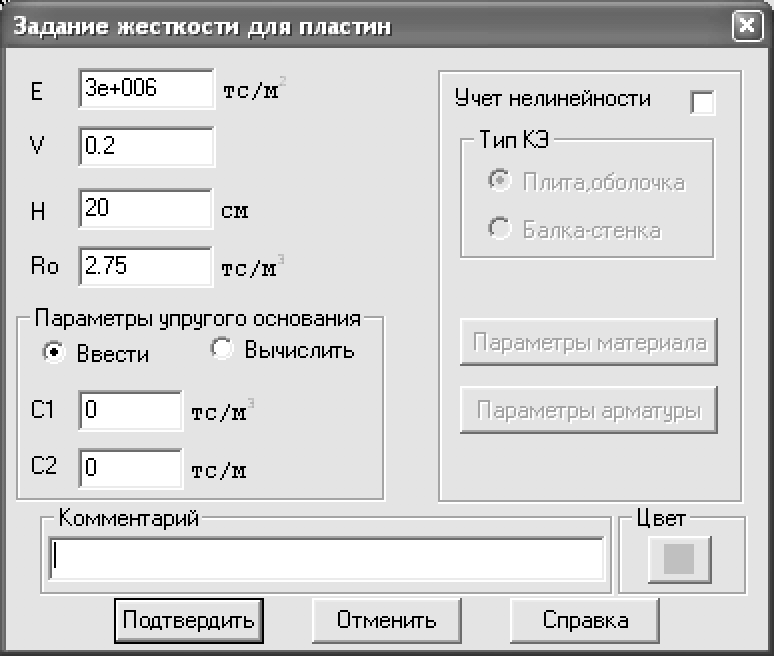Click the тс/м² unit label beside E
The height and width of the screenshot is (656, 774).
254,89
